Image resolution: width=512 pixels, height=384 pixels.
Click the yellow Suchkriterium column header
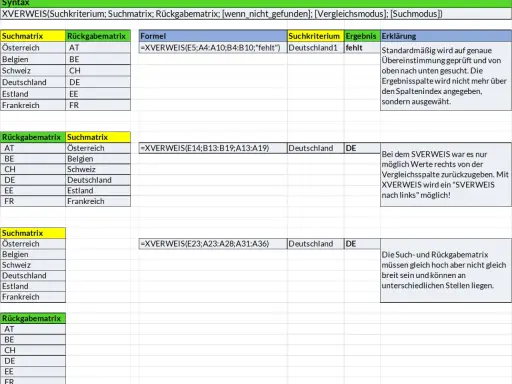[x=315, y=36]
